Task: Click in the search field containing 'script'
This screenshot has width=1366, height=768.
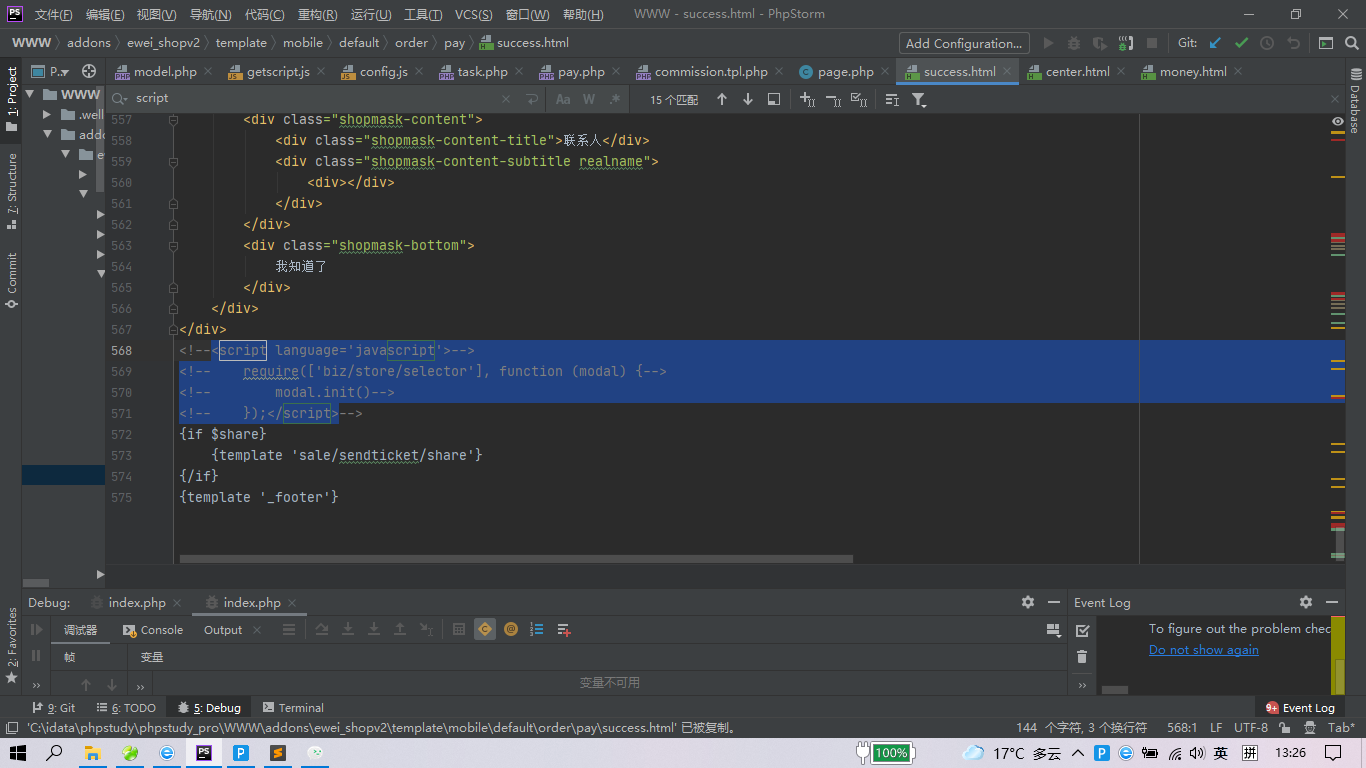Action: (x=316, y=99)
